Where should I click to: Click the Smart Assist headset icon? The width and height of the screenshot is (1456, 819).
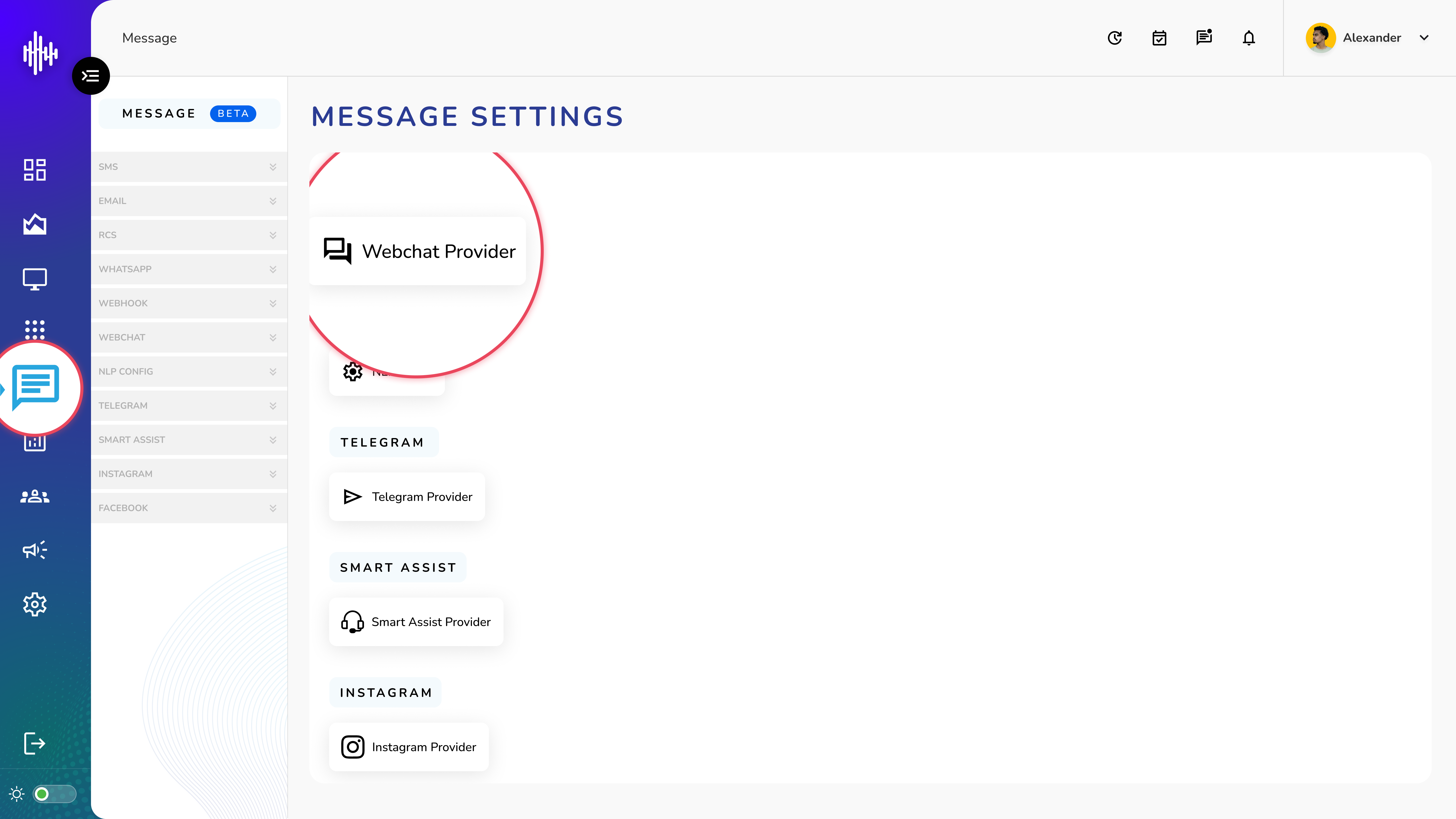(352, 622)
